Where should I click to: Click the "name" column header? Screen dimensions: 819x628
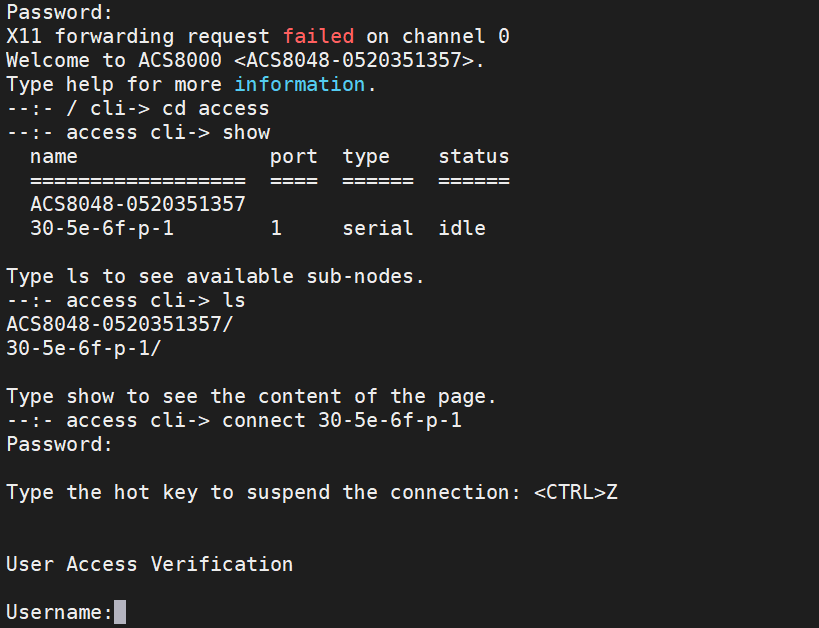point(54,156)
